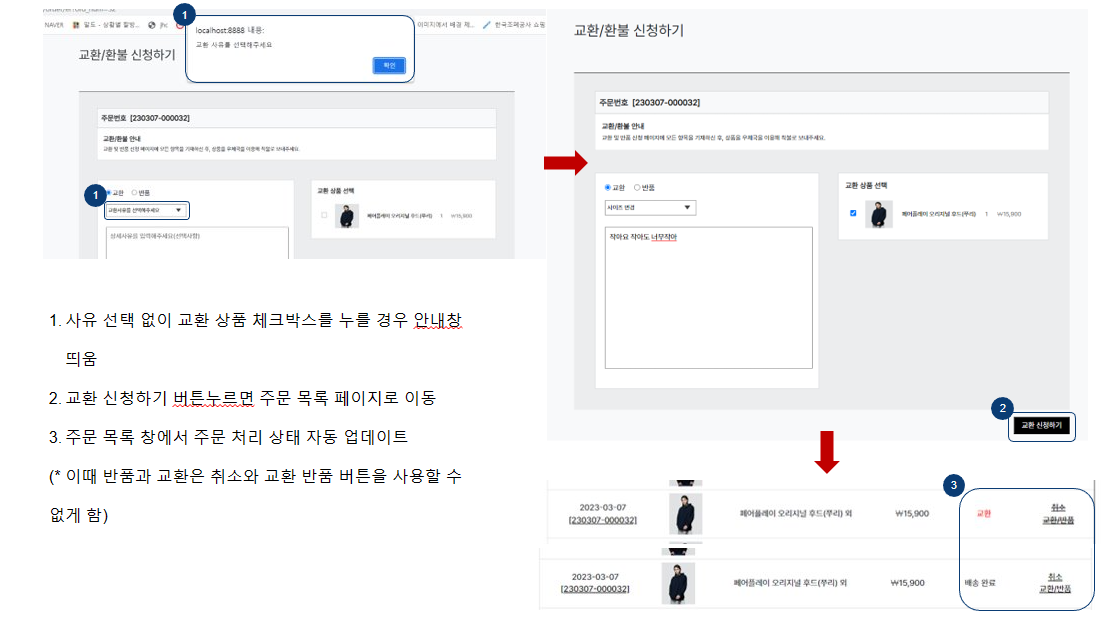Click the 확인 button in the alert dialog
Image resolution: width=1118 pixels, height=622 pixels.
click(x=389, y=64)
